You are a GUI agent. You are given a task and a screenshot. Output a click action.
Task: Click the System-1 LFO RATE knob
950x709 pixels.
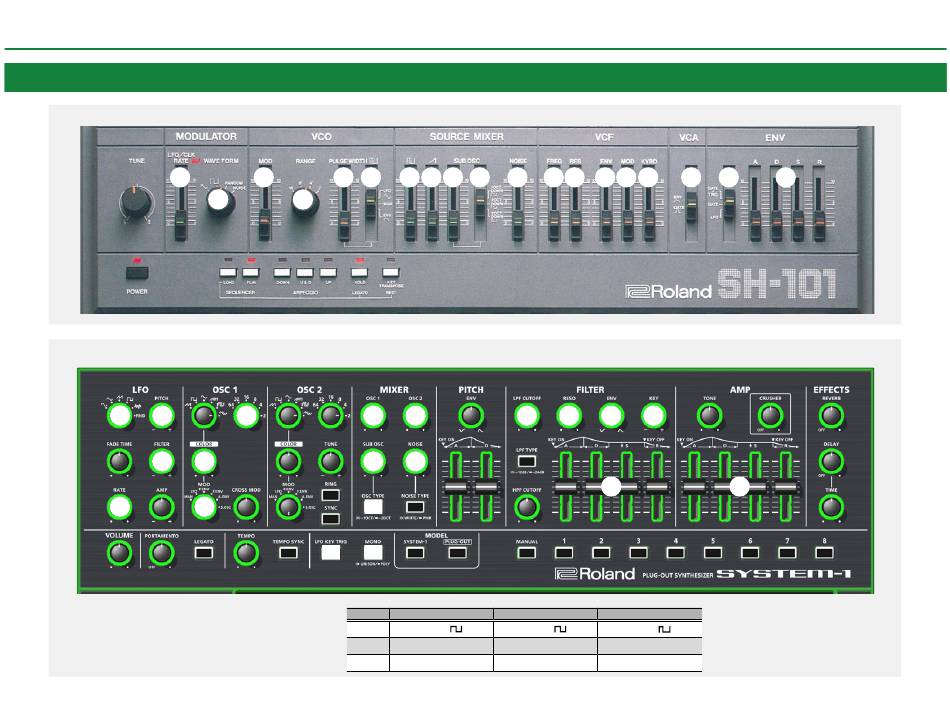click(x=119, y=508)
